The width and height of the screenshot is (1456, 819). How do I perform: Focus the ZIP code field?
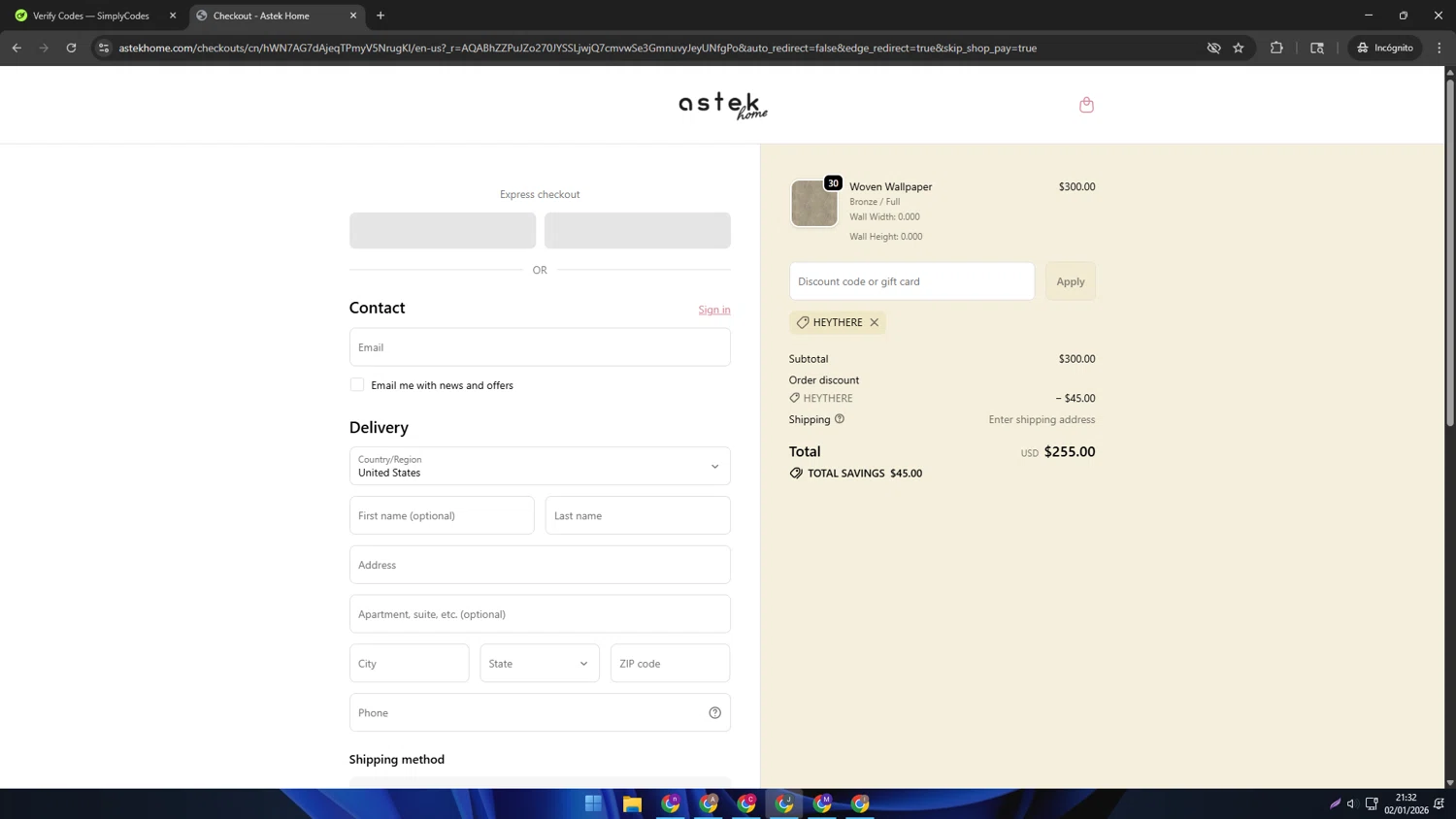point(670,664)
